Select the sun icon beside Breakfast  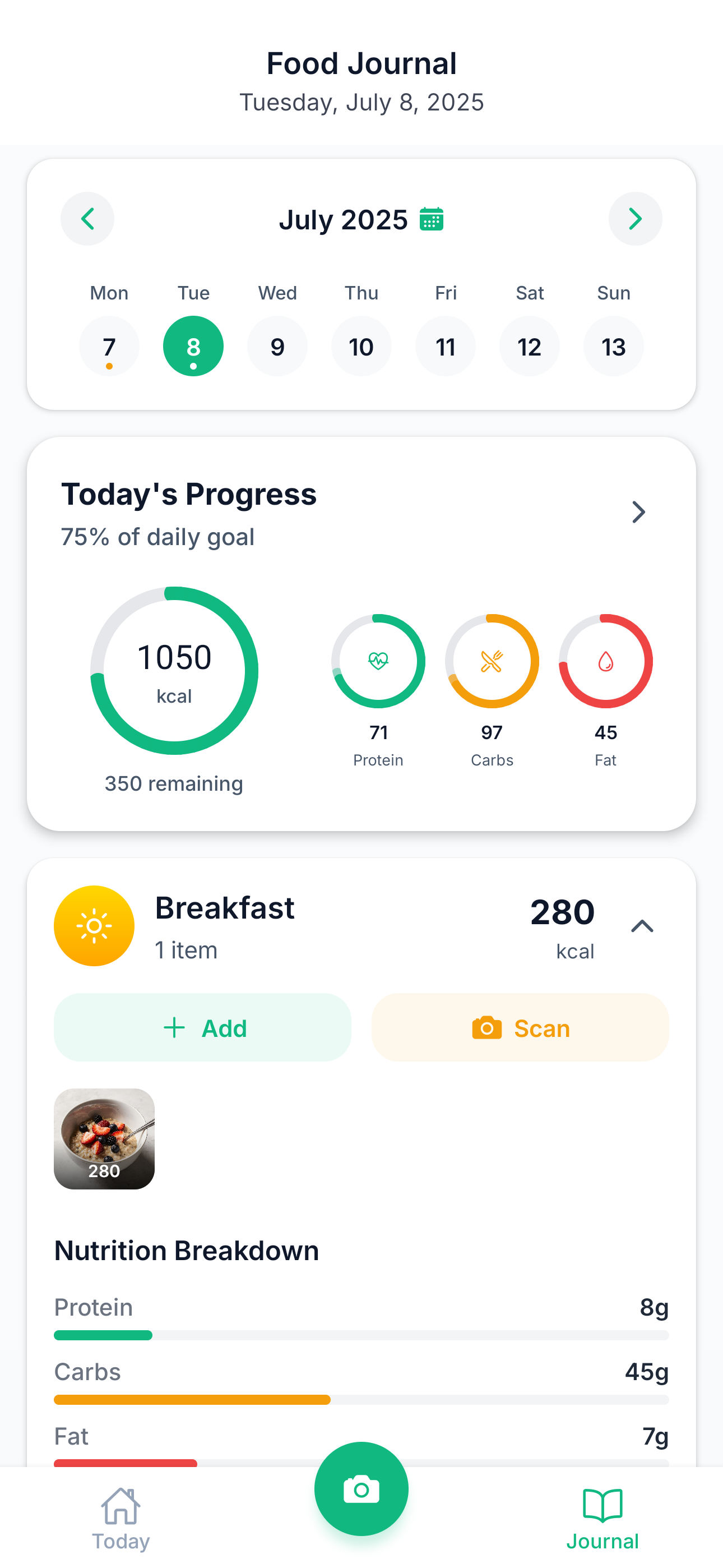pyautogui.click(x=94, y=925)
